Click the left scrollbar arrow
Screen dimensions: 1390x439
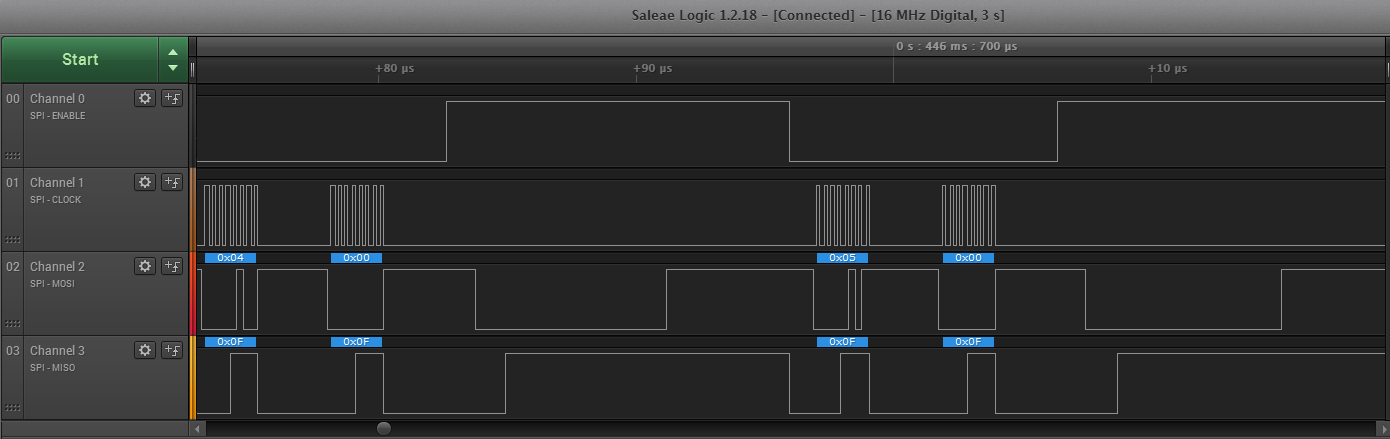pyautogui.click(x=197, y=428)
